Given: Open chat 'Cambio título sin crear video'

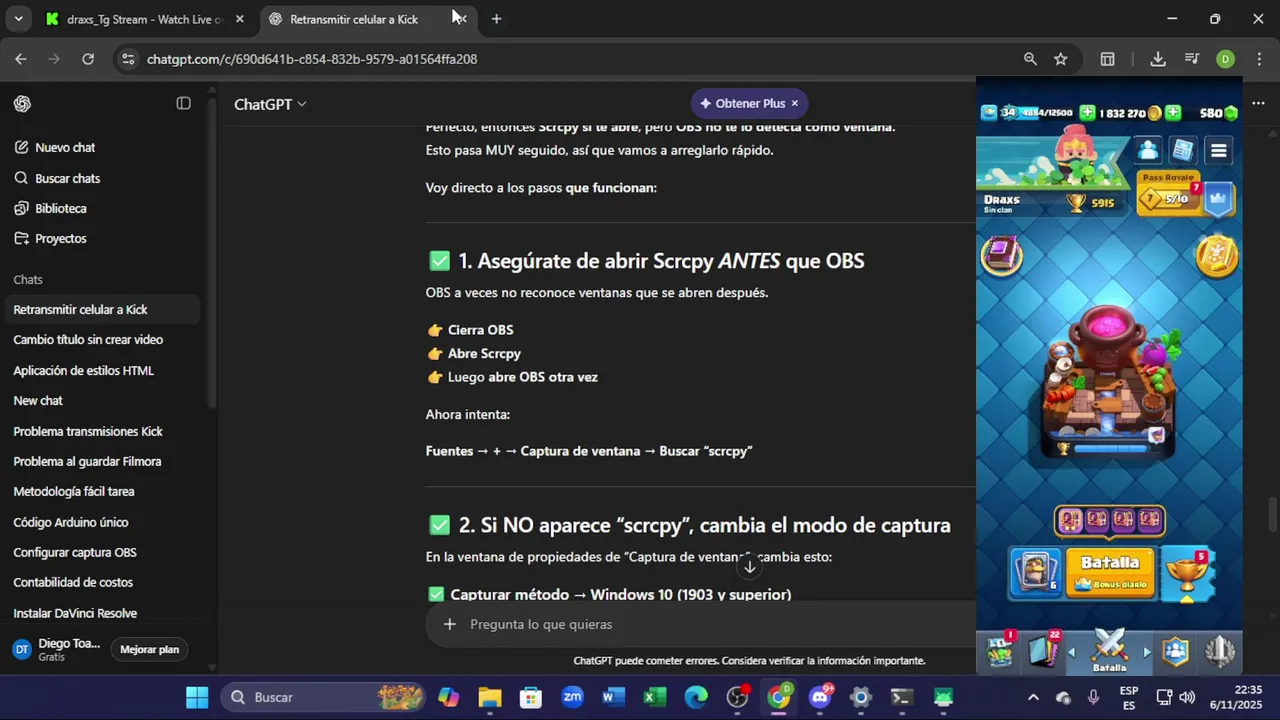Looking at the screenshot, I should coord(88,340).
